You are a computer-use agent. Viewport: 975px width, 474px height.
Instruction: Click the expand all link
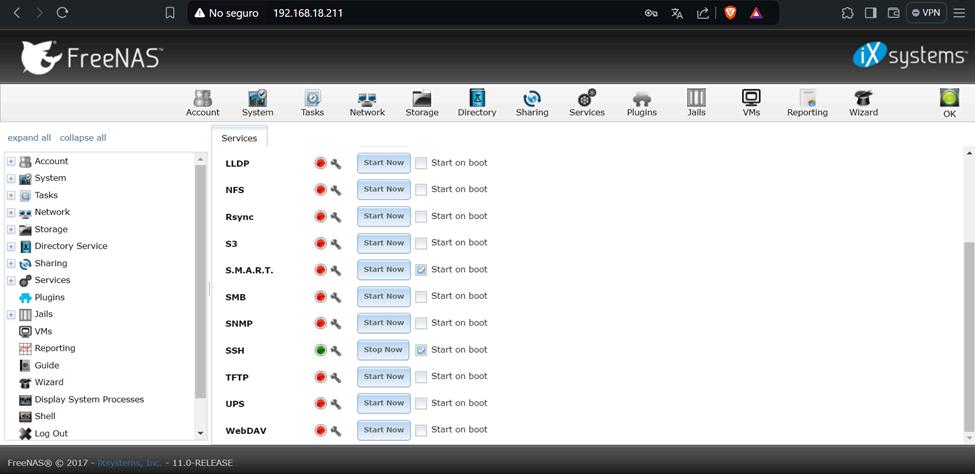coord(29,138)
